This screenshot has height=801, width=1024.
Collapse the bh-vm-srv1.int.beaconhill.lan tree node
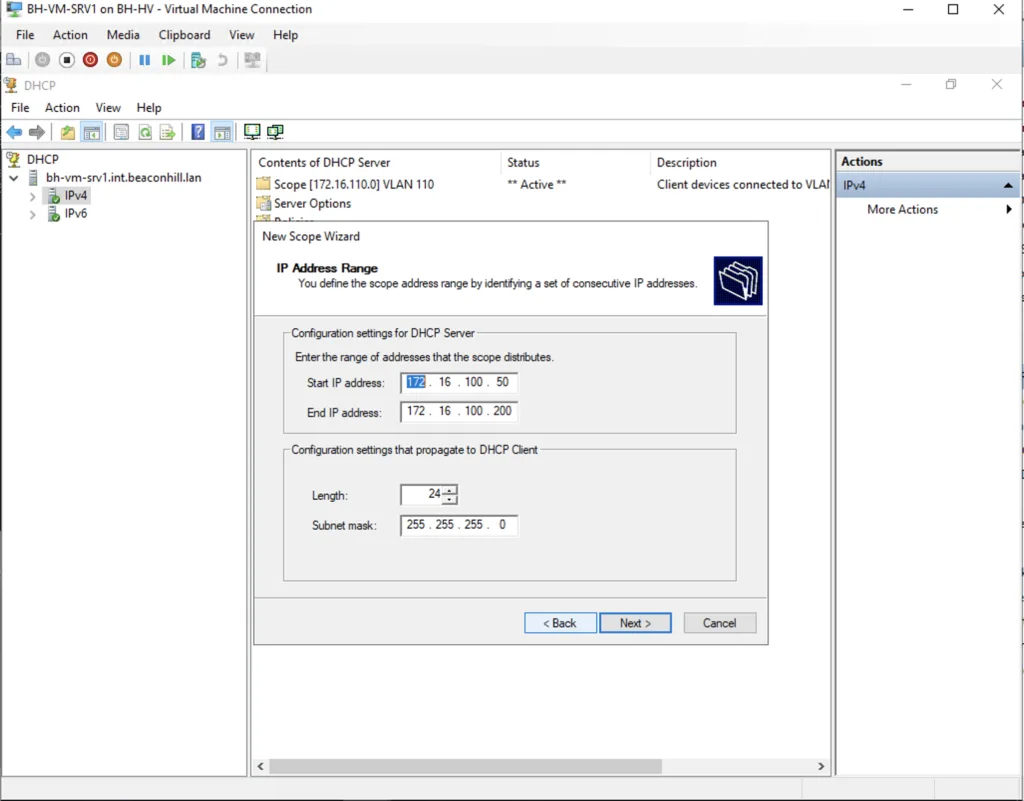point(14,178)
